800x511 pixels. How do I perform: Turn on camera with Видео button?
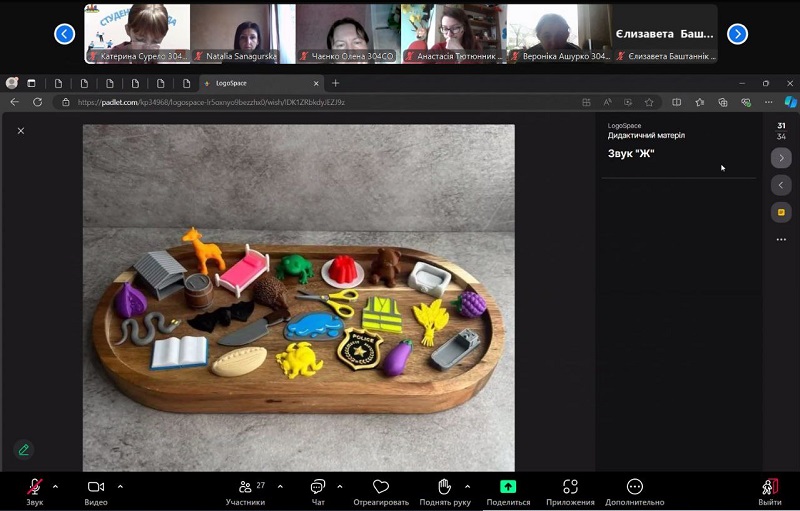click(96, 492)
